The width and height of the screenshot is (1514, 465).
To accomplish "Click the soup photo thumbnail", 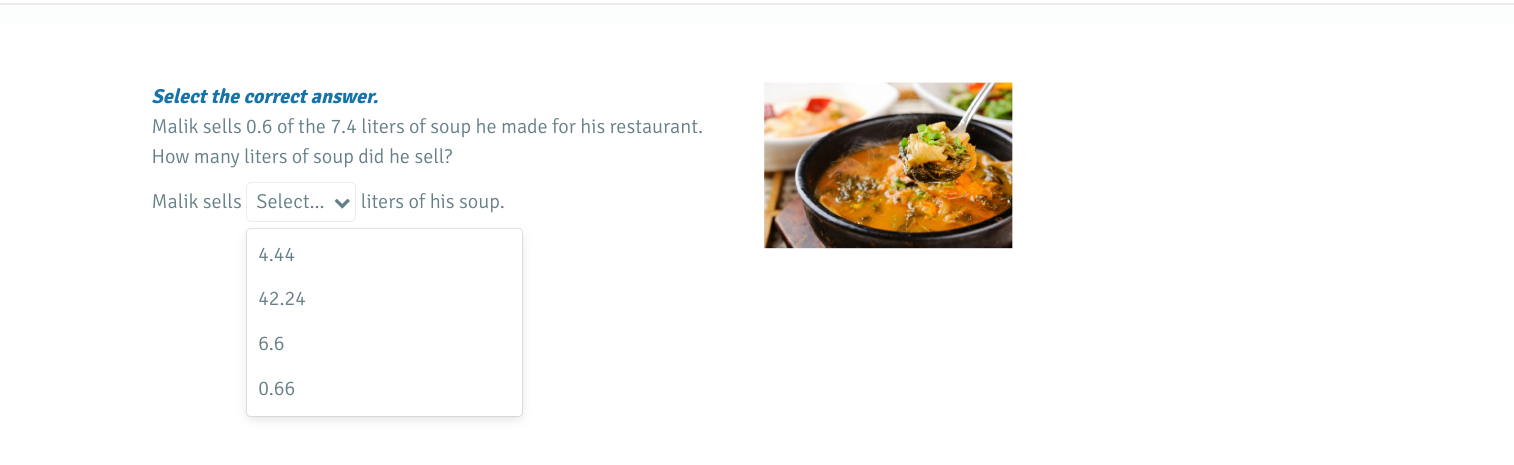I will (x=888, y=165).
